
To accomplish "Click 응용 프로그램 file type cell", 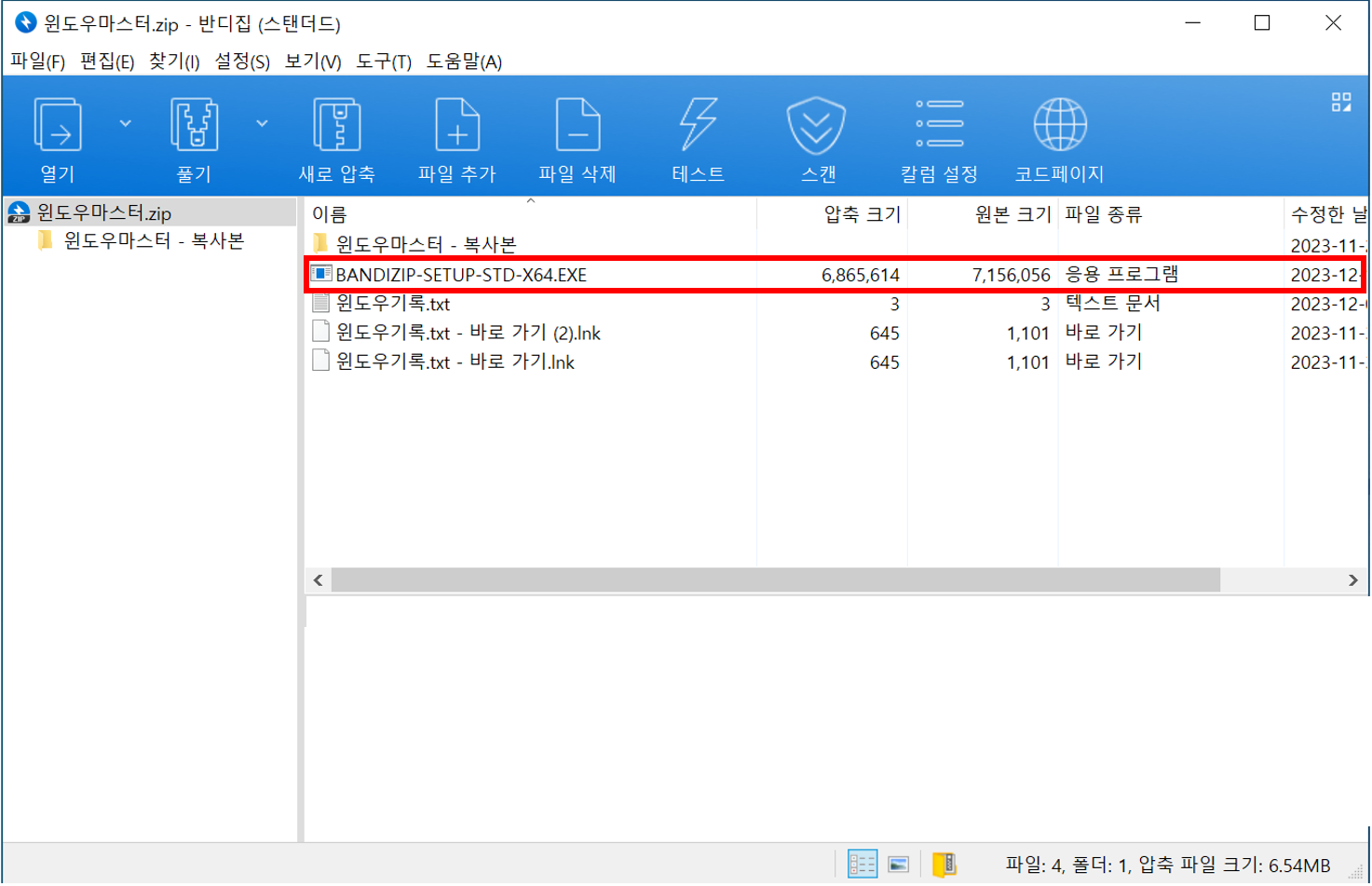I will pos(1122,275).
